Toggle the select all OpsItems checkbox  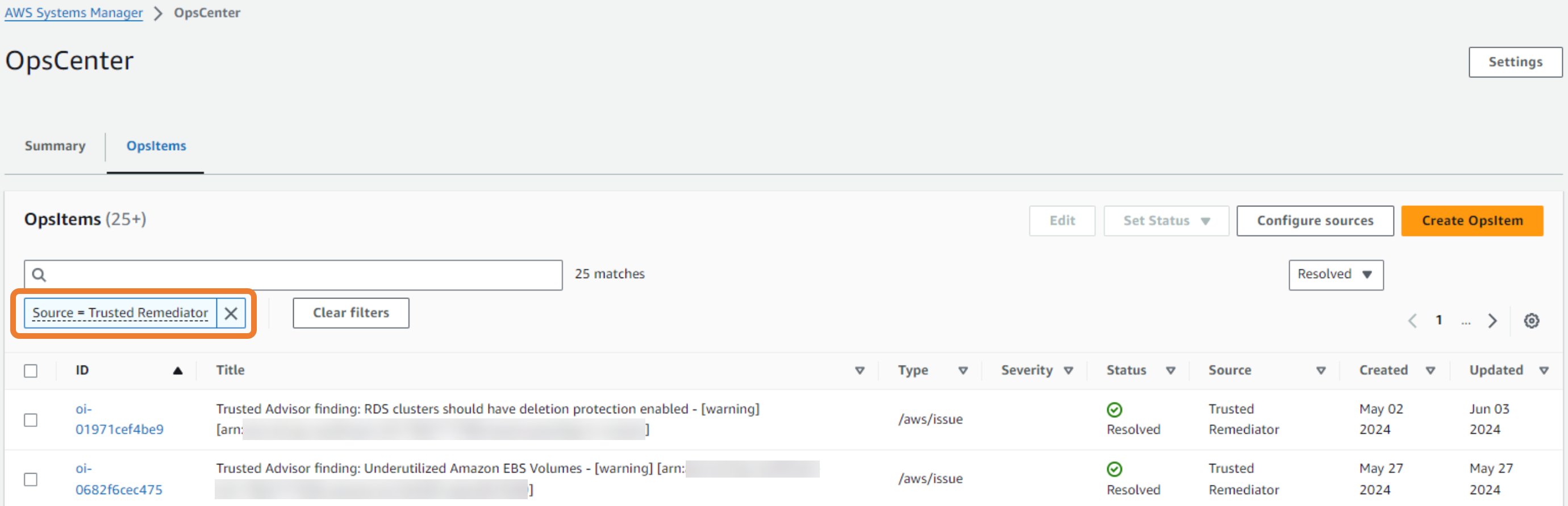point(31,370)
